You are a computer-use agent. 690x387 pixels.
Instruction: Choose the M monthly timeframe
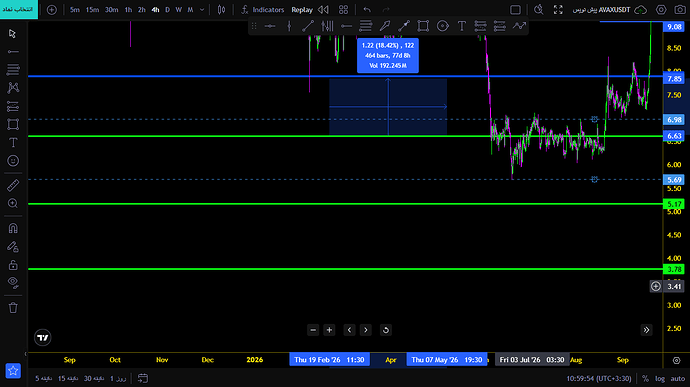[x=190, y=10]
